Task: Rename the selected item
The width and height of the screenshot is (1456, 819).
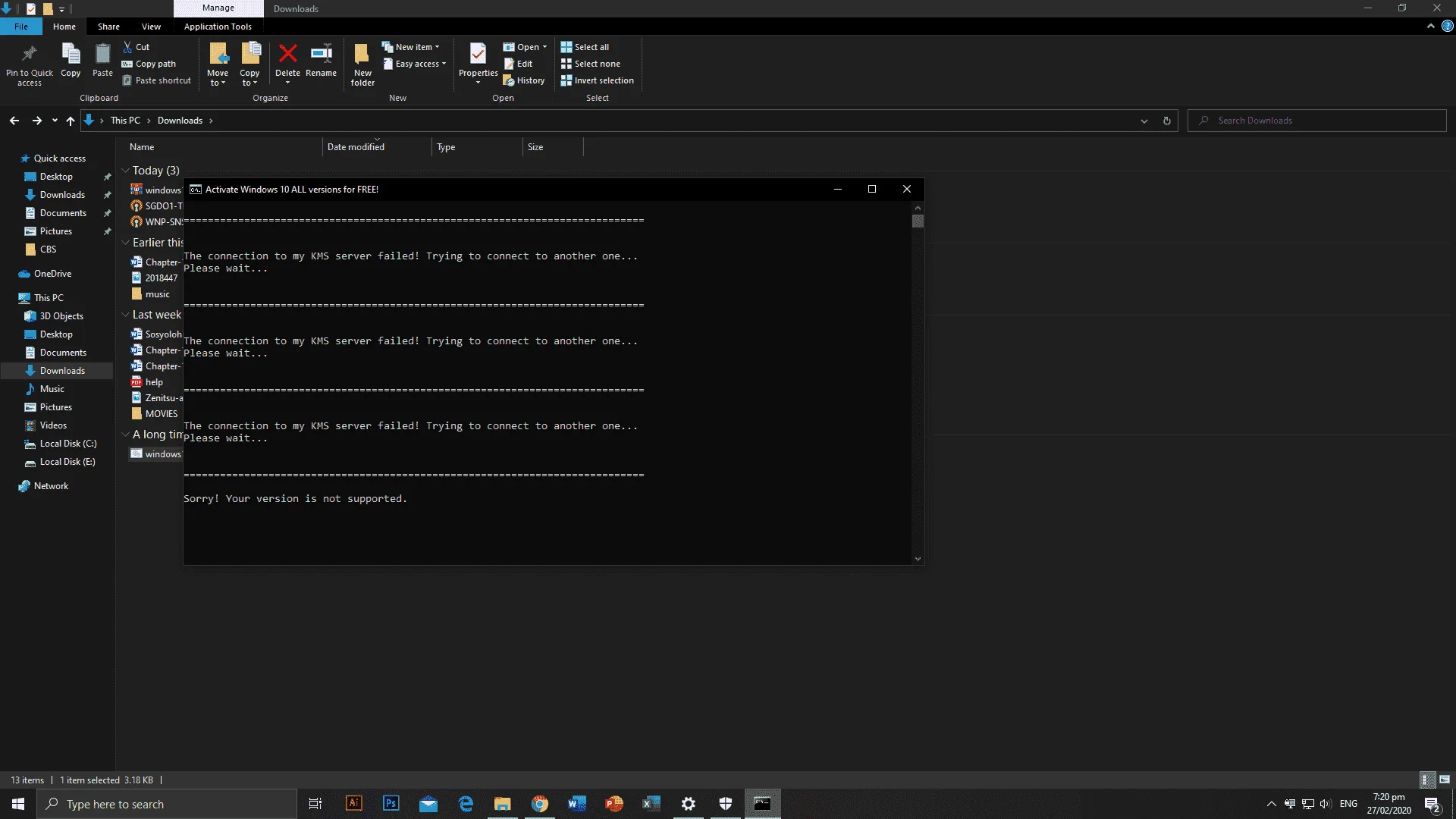Action: click(321, 61)
